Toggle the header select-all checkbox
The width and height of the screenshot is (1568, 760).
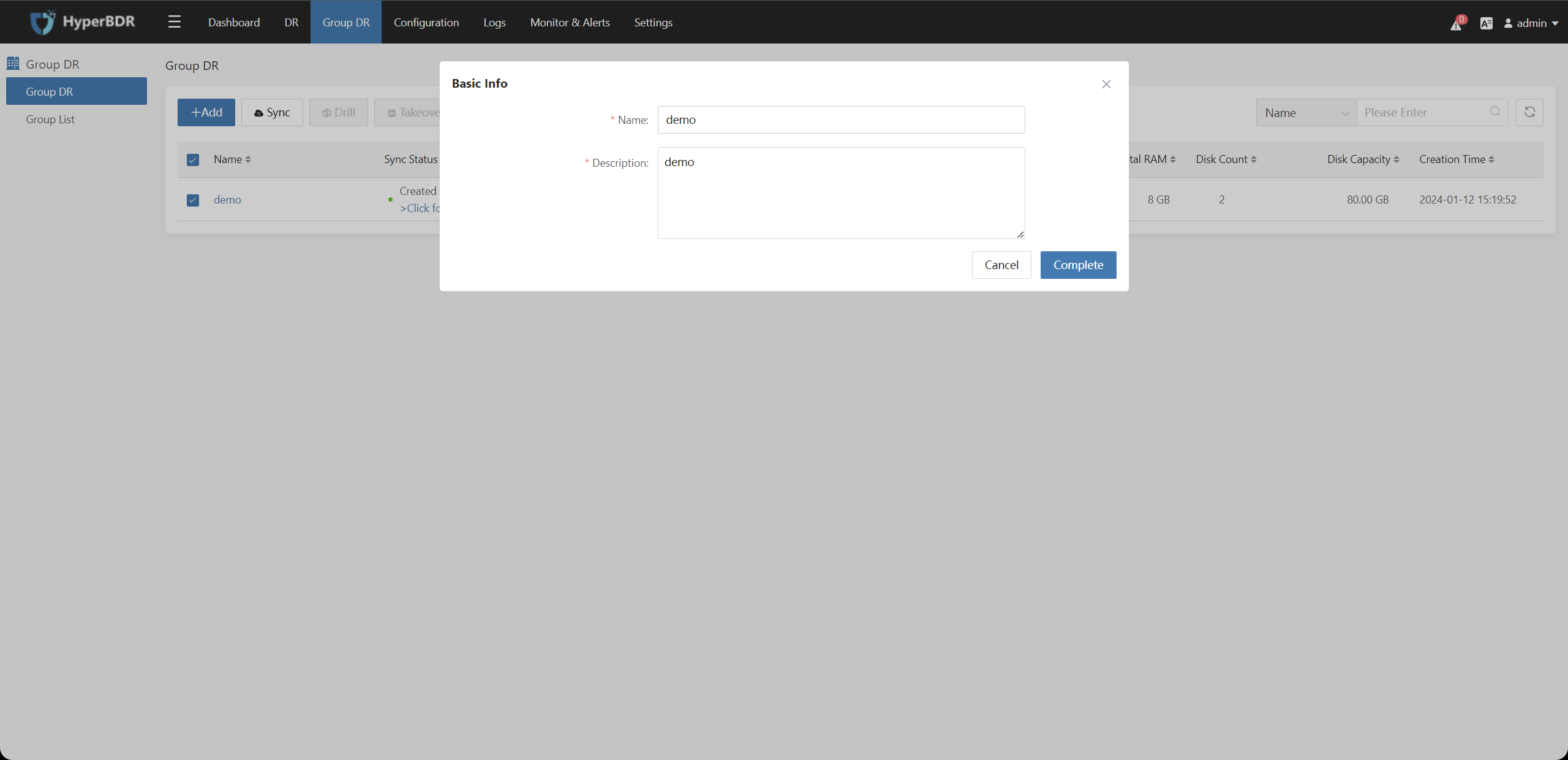[x=193, y=159]
